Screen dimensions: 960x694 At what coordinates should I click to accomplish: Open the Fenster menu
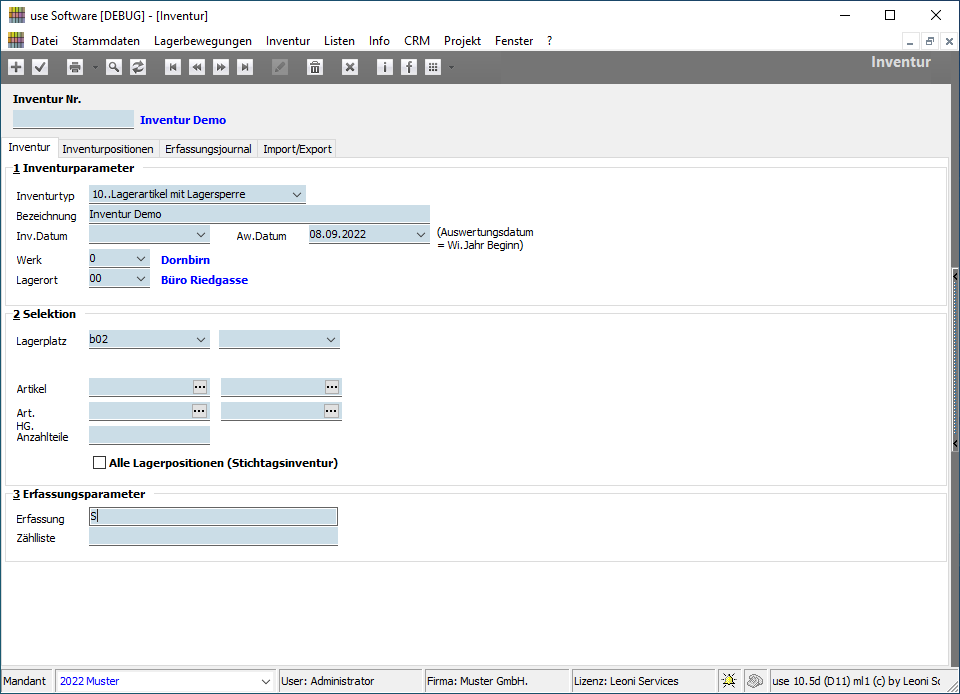(x=514, y=41)
